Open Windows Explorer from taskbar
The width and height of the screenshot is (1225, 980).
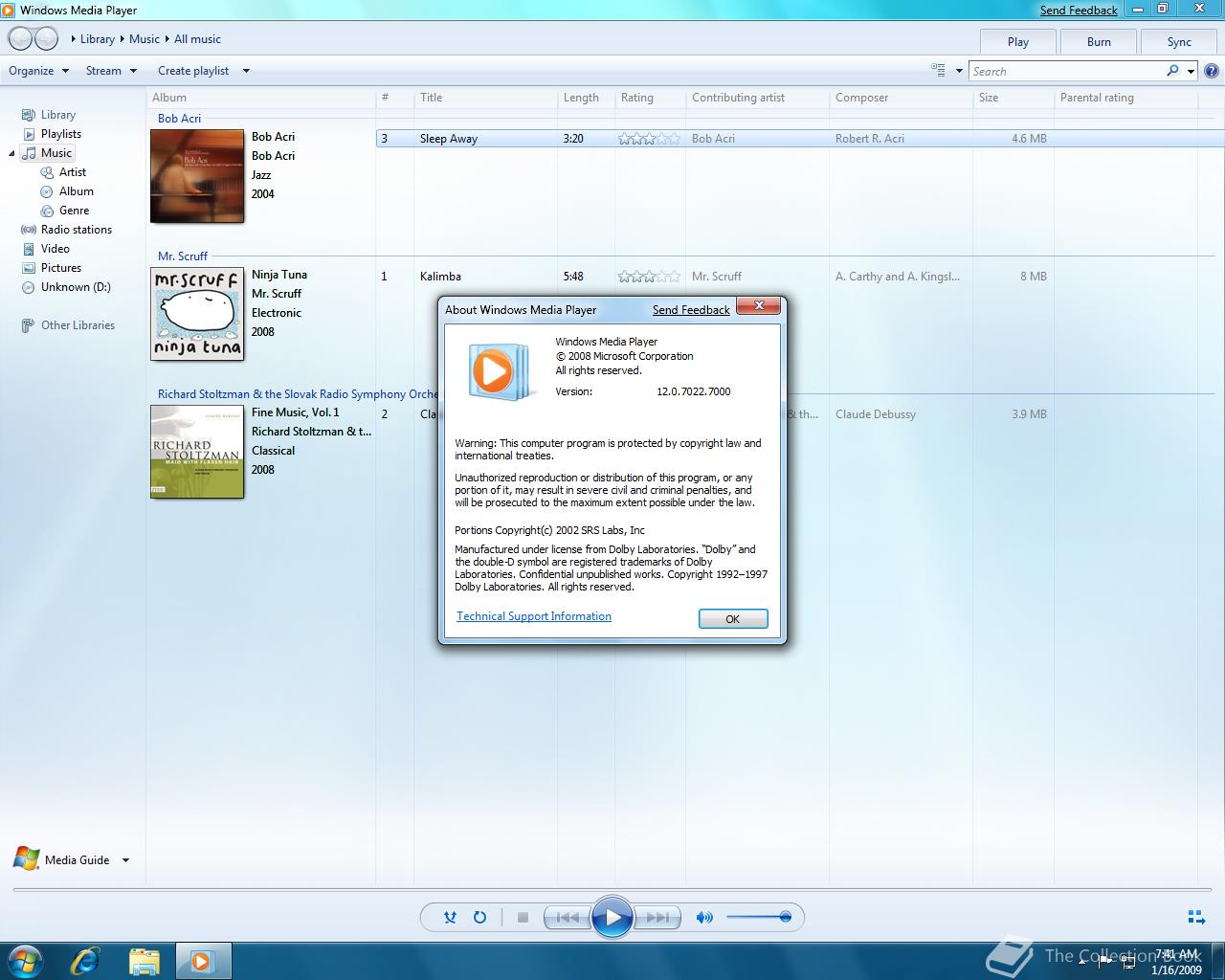pyautogui.click(x=144, y=961)
